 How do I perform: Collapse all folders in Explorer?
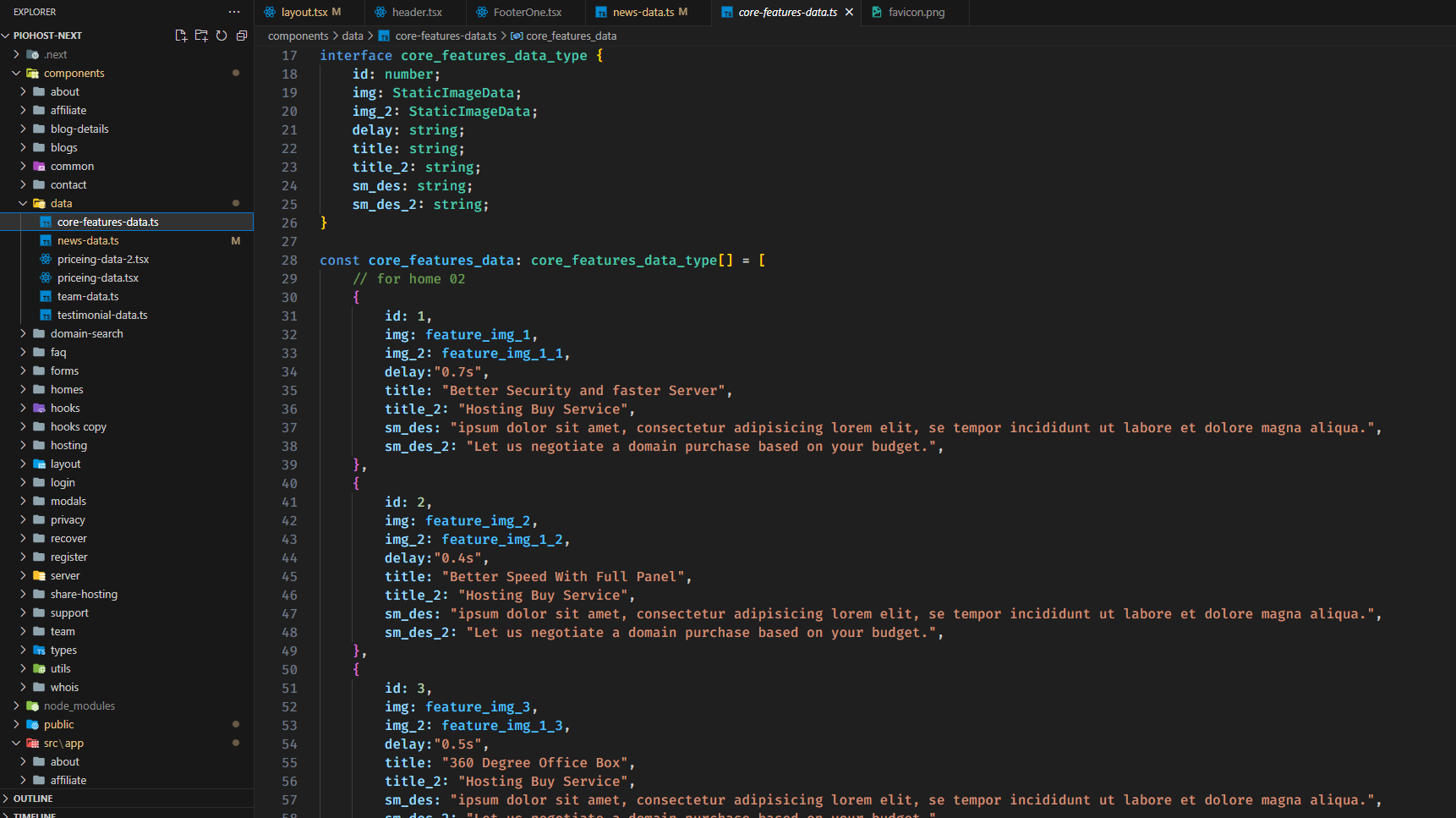coord(242,36)
